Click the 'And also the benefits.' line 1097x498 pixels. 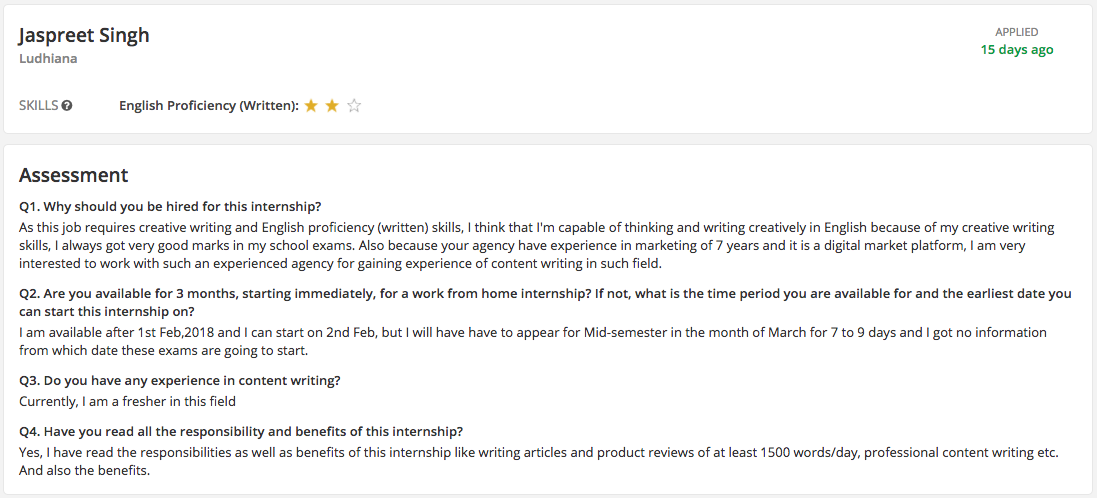(85, 471)
